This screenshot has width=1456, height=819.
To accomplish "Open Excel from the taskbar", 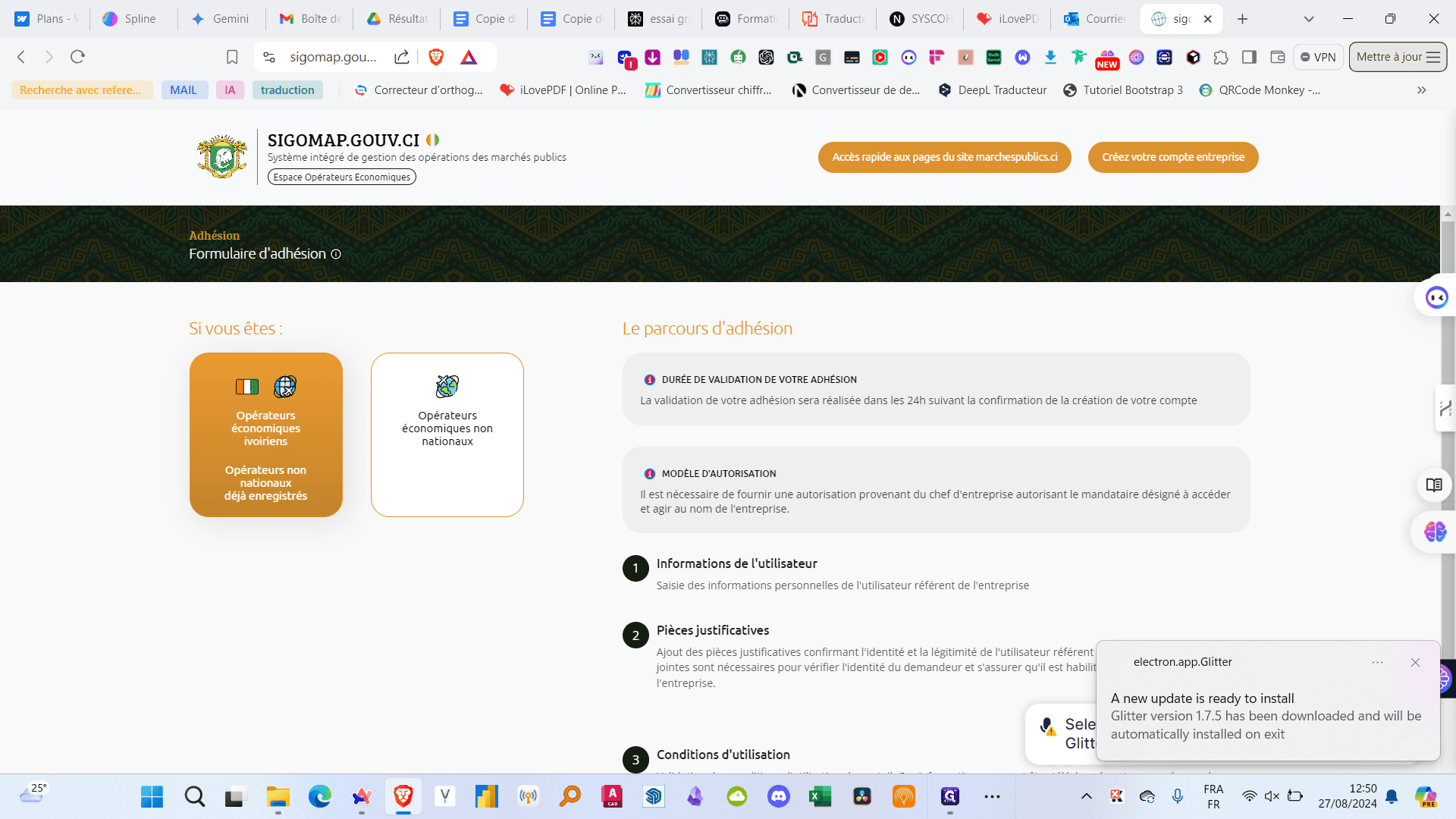I will coord(820,796).
